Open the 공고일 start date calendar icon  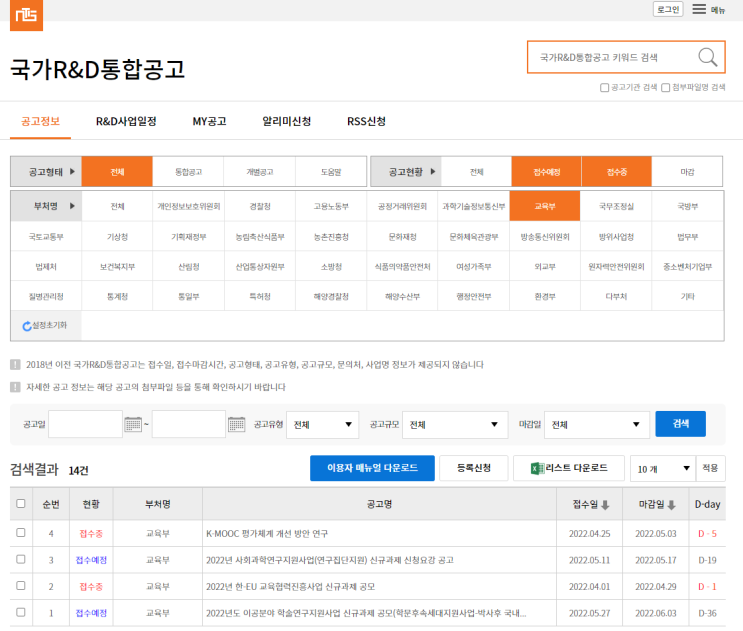click(x=133, y=424)
